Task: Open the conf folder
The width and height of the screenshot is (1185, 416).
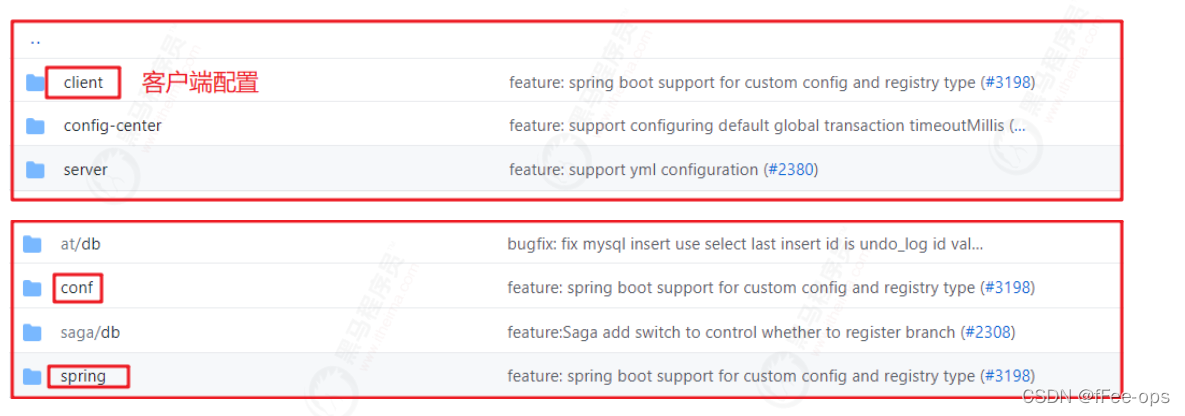Action: (x=76, y=288)
